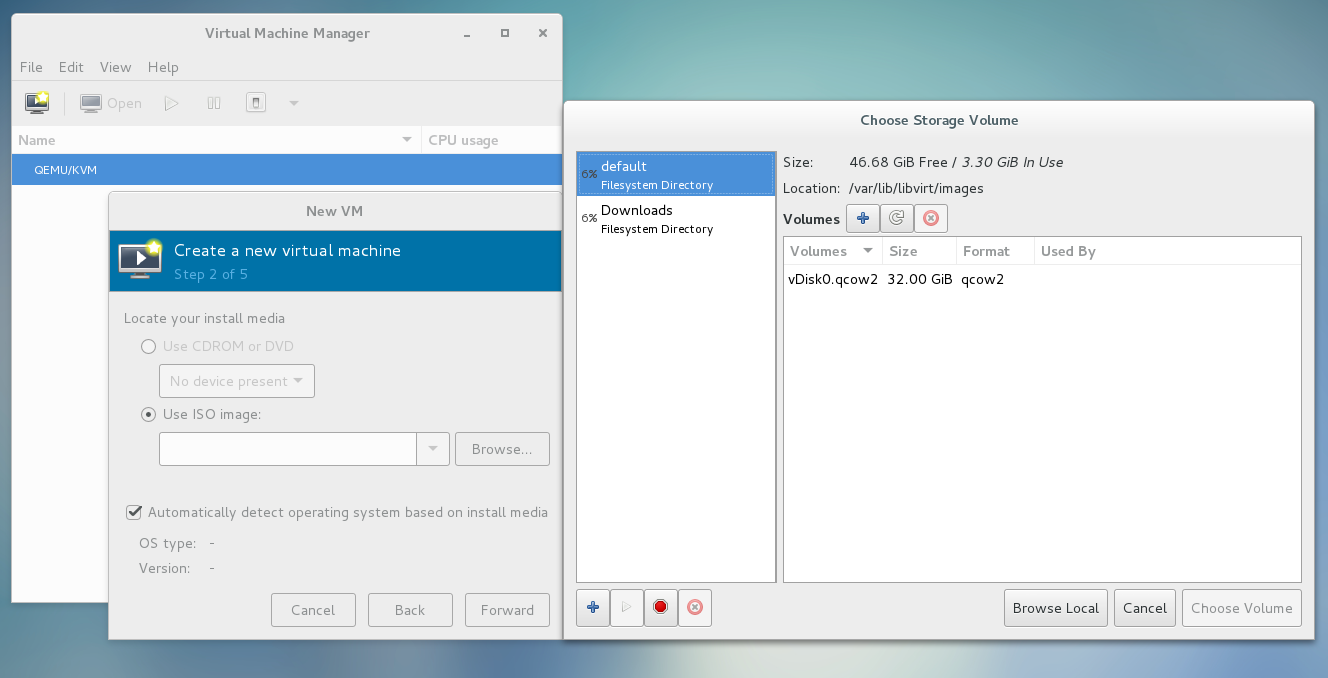1328x678 pixels.
Task: Select the vDisk0.qcow2 volume row
Action: pos(1042,279)
